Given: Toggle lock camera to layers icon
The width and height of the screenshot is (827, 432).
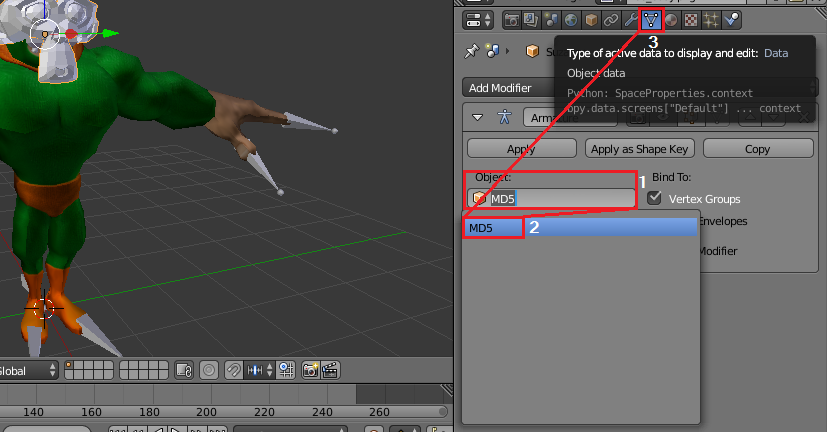Looking at the screenshot, I should point(184,370).
